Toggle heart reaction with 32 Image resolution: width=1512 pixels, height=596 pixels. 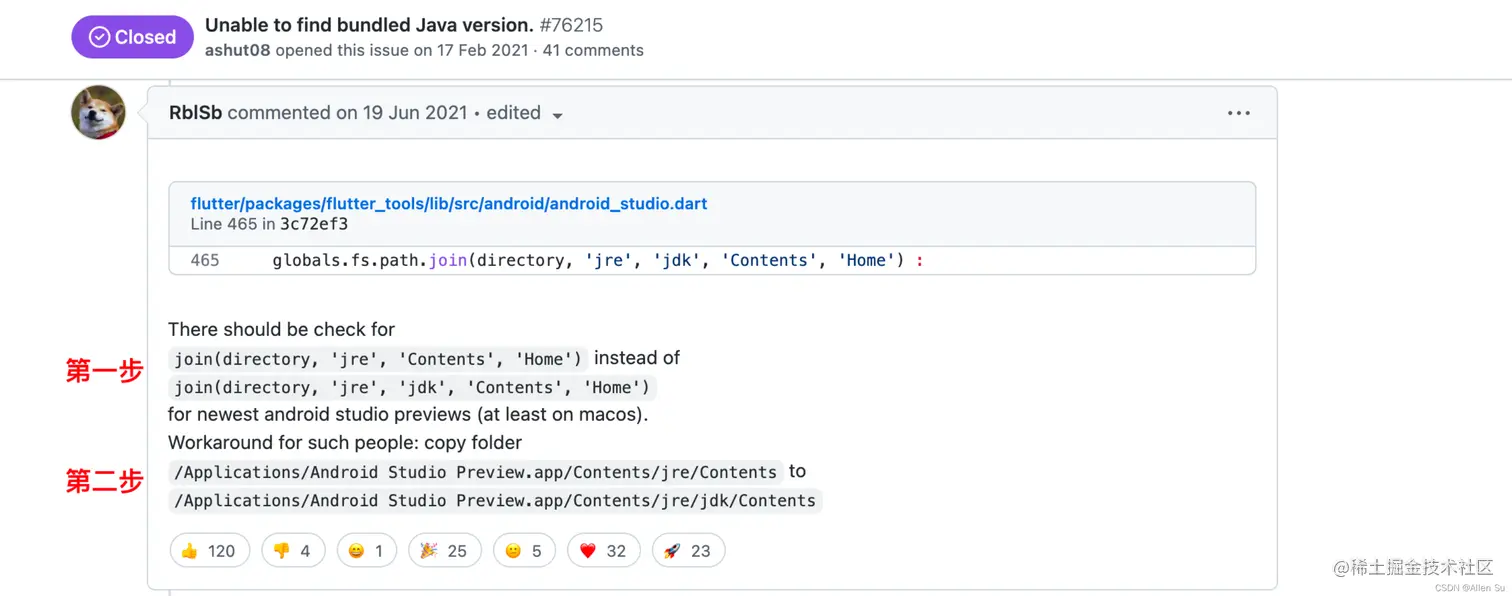[x=603, y=550]
